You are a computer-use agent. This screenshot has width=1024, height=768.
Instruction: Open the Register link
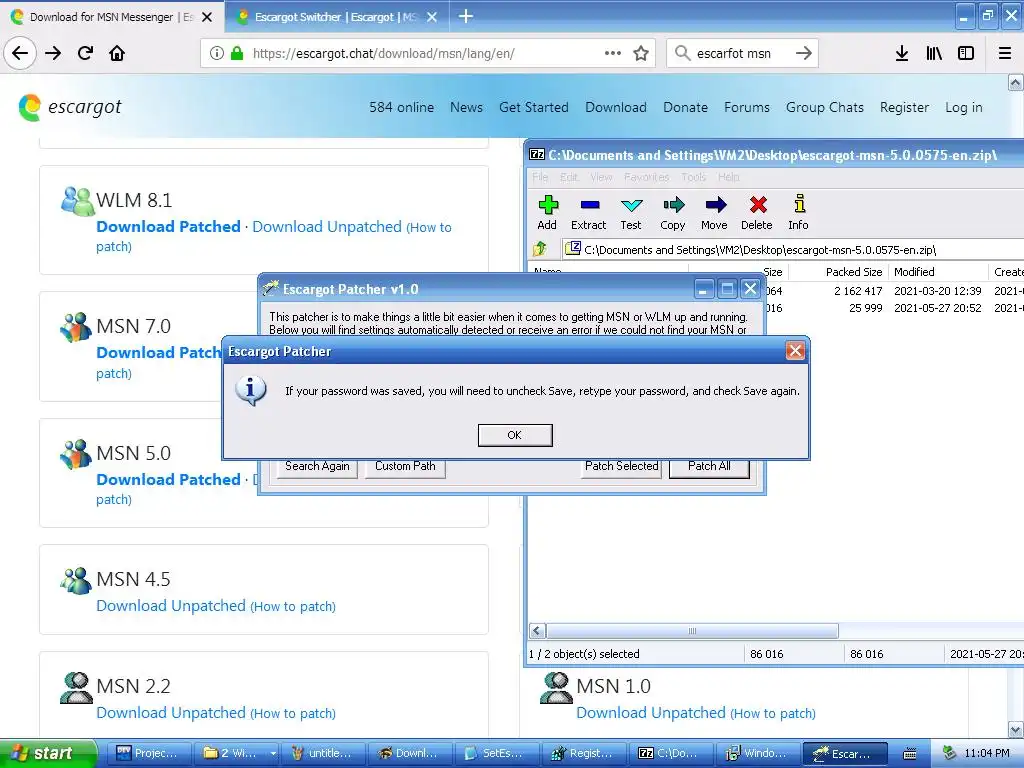(904, 107)
